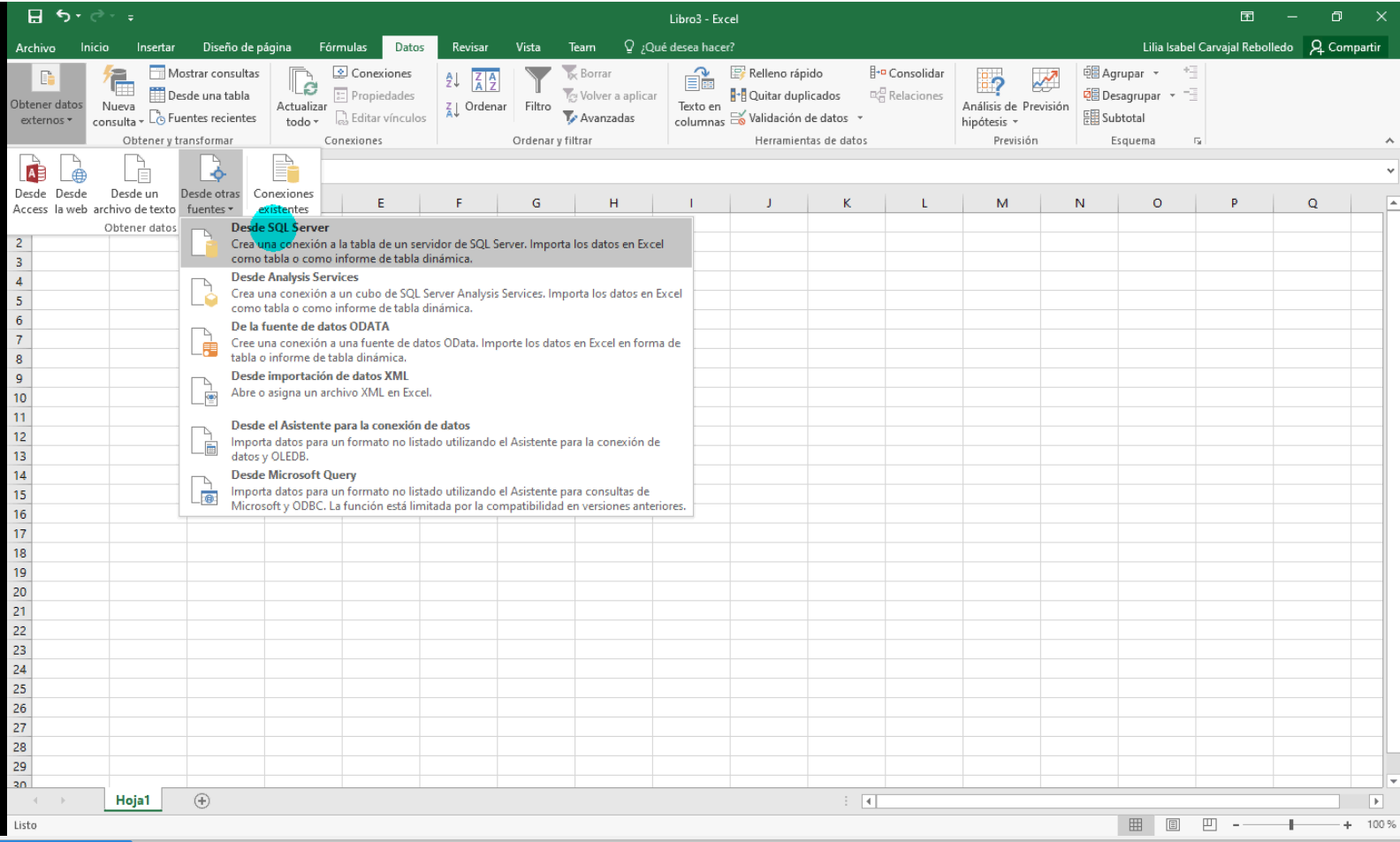The height and width of the screenshot is (842, 1400).
Task: Select column M header
Action: 1002,203
